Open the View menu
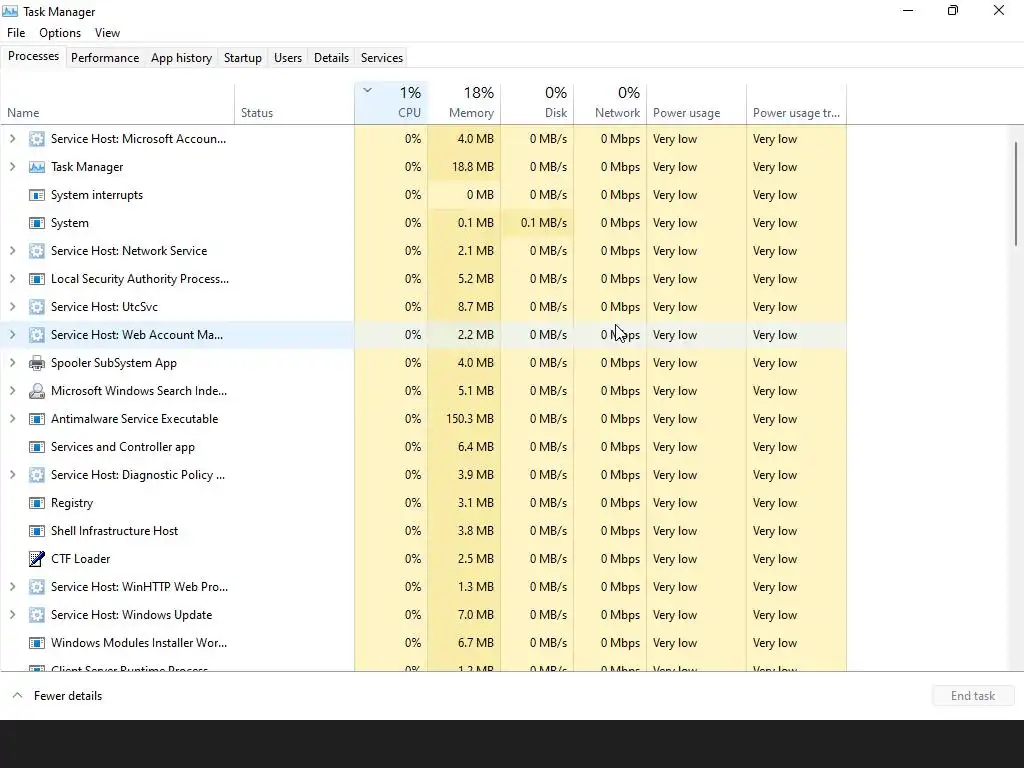 tap(107, 33)
